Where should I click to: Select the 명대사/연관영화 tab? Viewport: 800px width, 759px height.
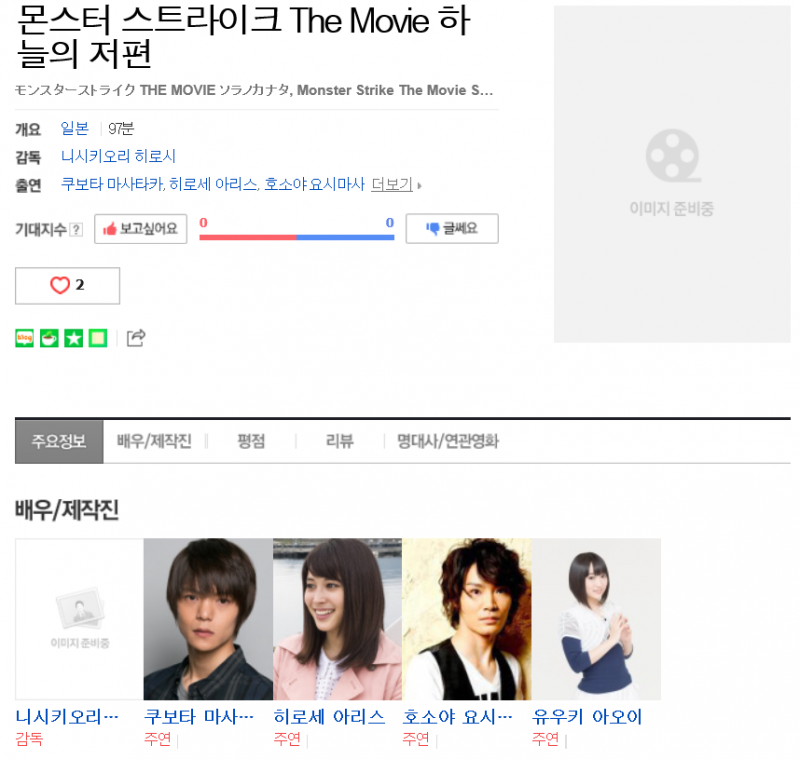coord(448,441)
